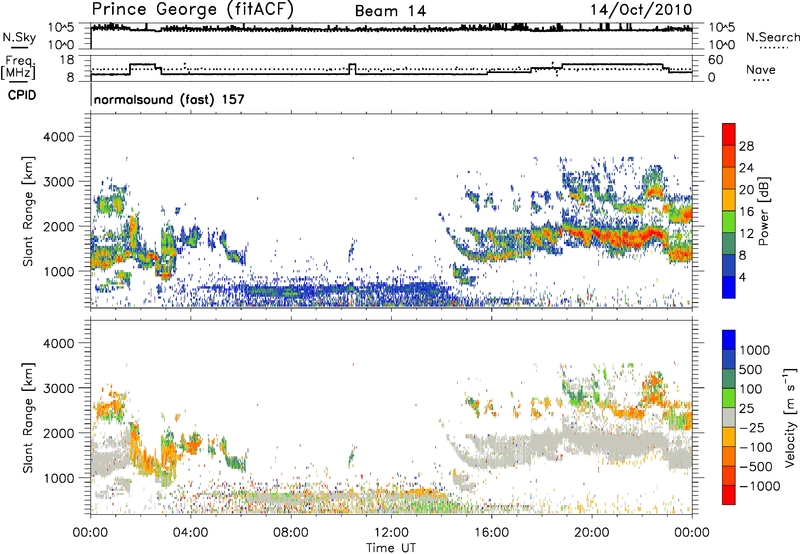
Task: Click the "500" Velocity colorbar label
Action: [751, 370]
